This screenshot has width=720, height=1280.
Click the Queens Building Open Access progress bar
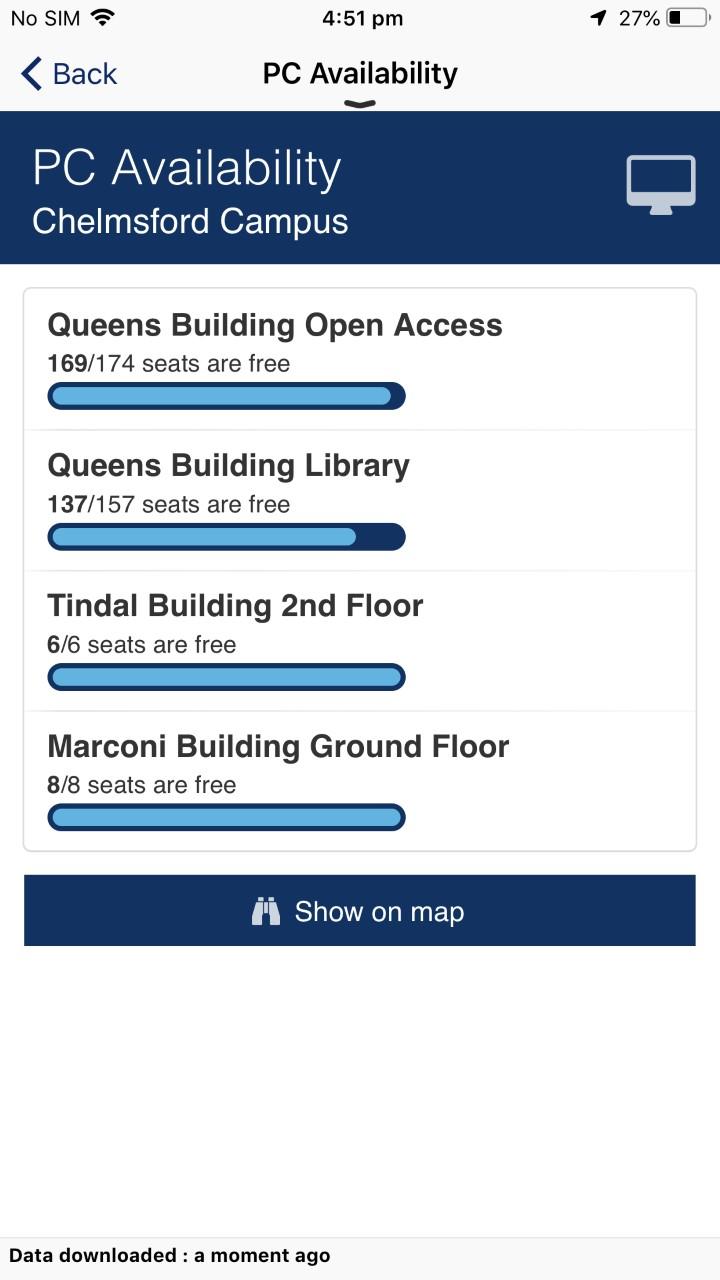(x=226, y=396)
